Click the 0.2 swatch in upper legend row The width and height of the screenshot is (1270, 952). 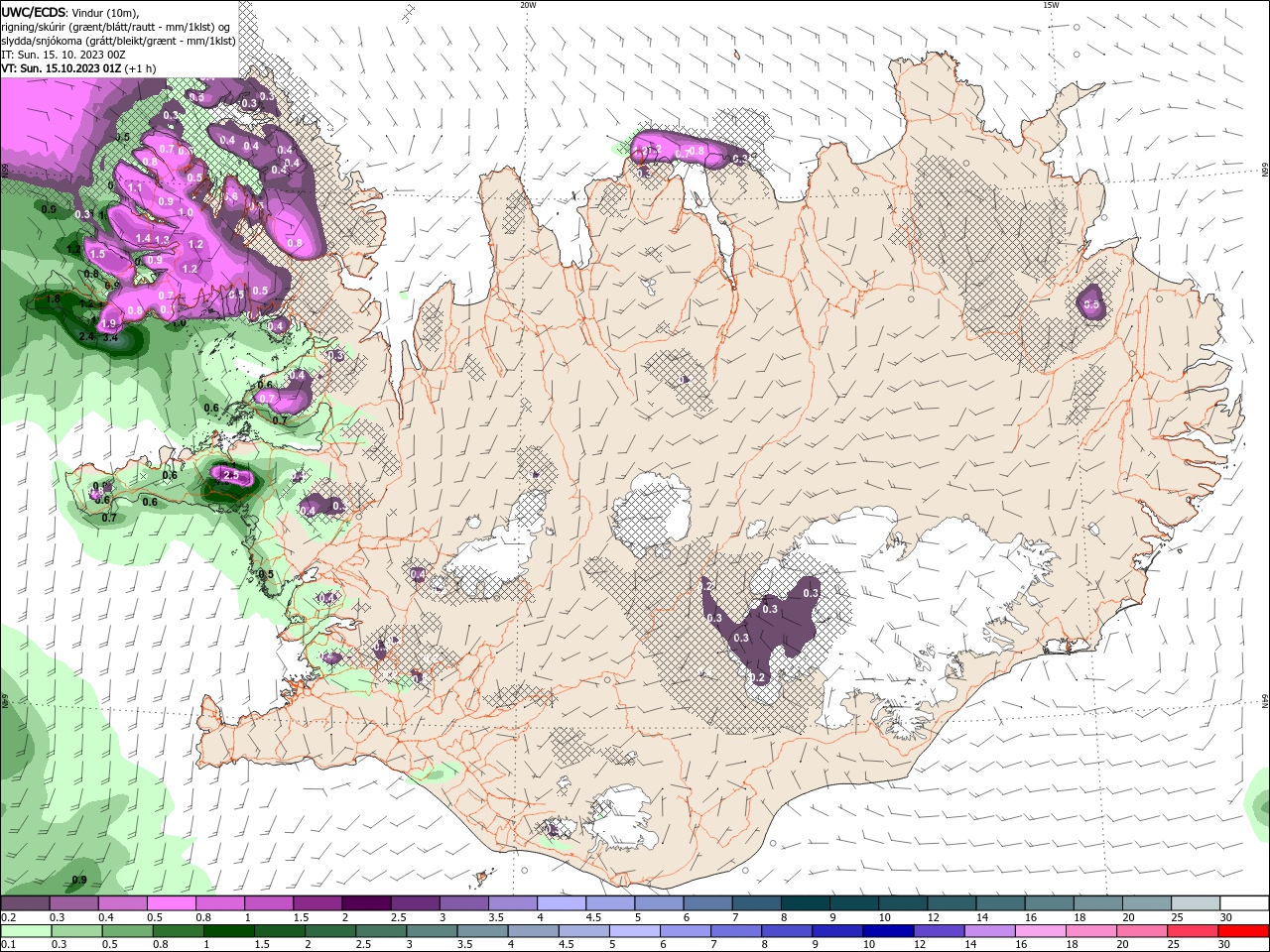25,903
